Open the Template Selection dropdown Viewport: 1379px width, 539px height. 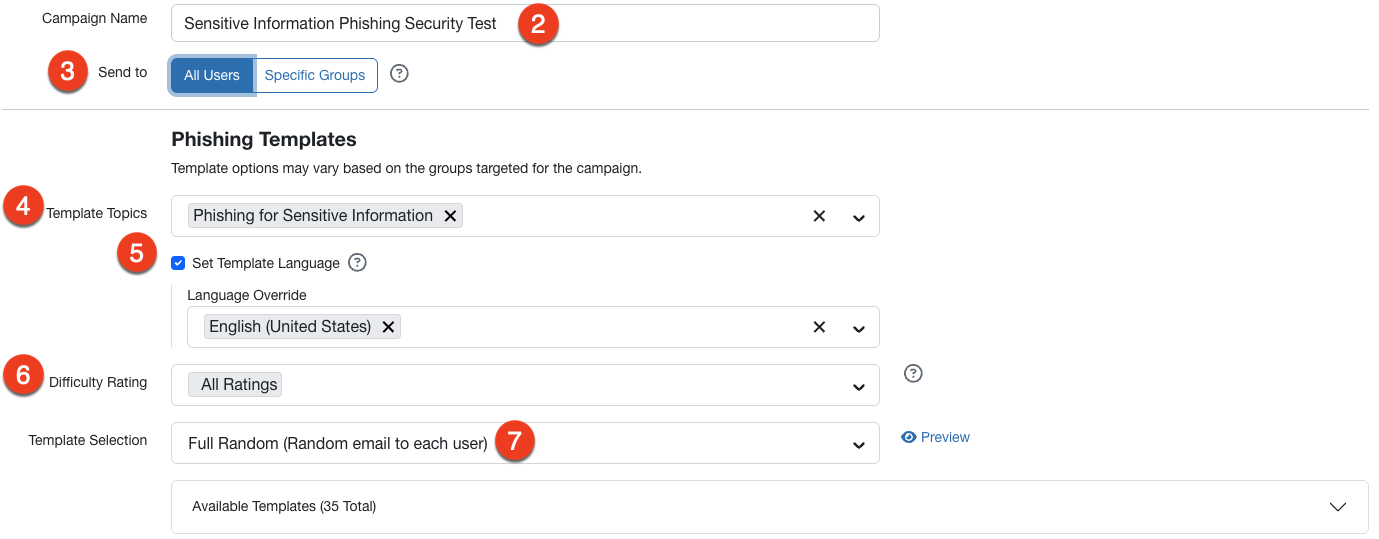click(525, 443)
